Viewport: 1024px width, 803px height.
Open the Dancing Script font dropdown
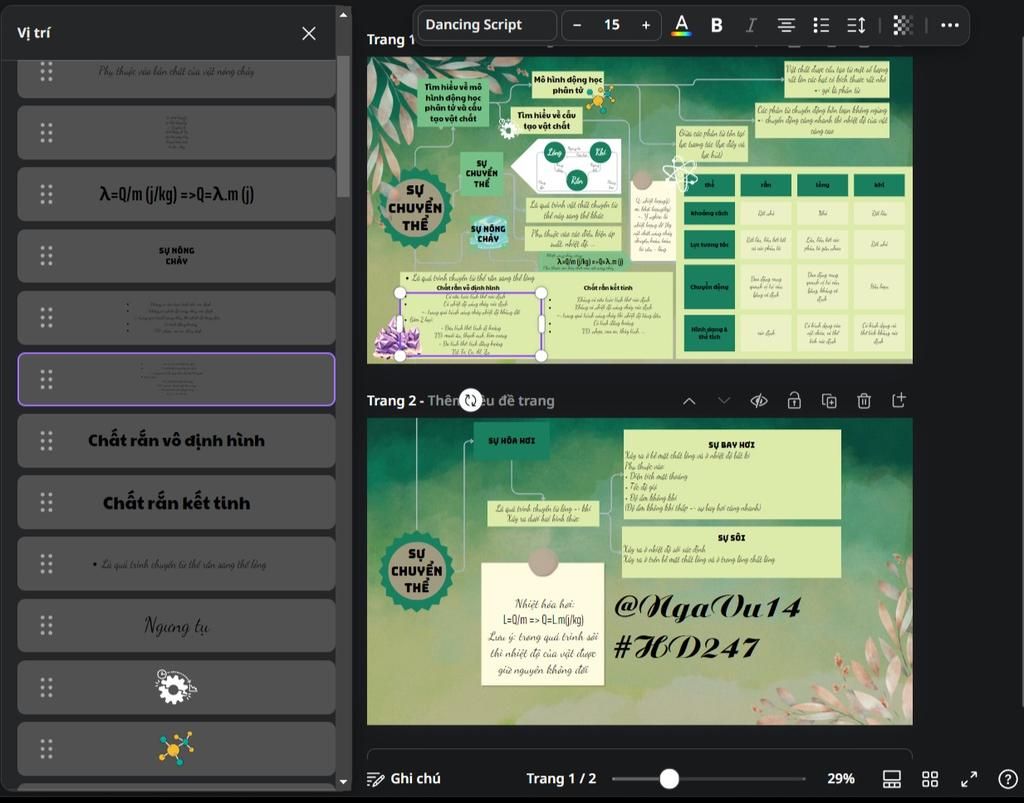[x=486, y=25]
